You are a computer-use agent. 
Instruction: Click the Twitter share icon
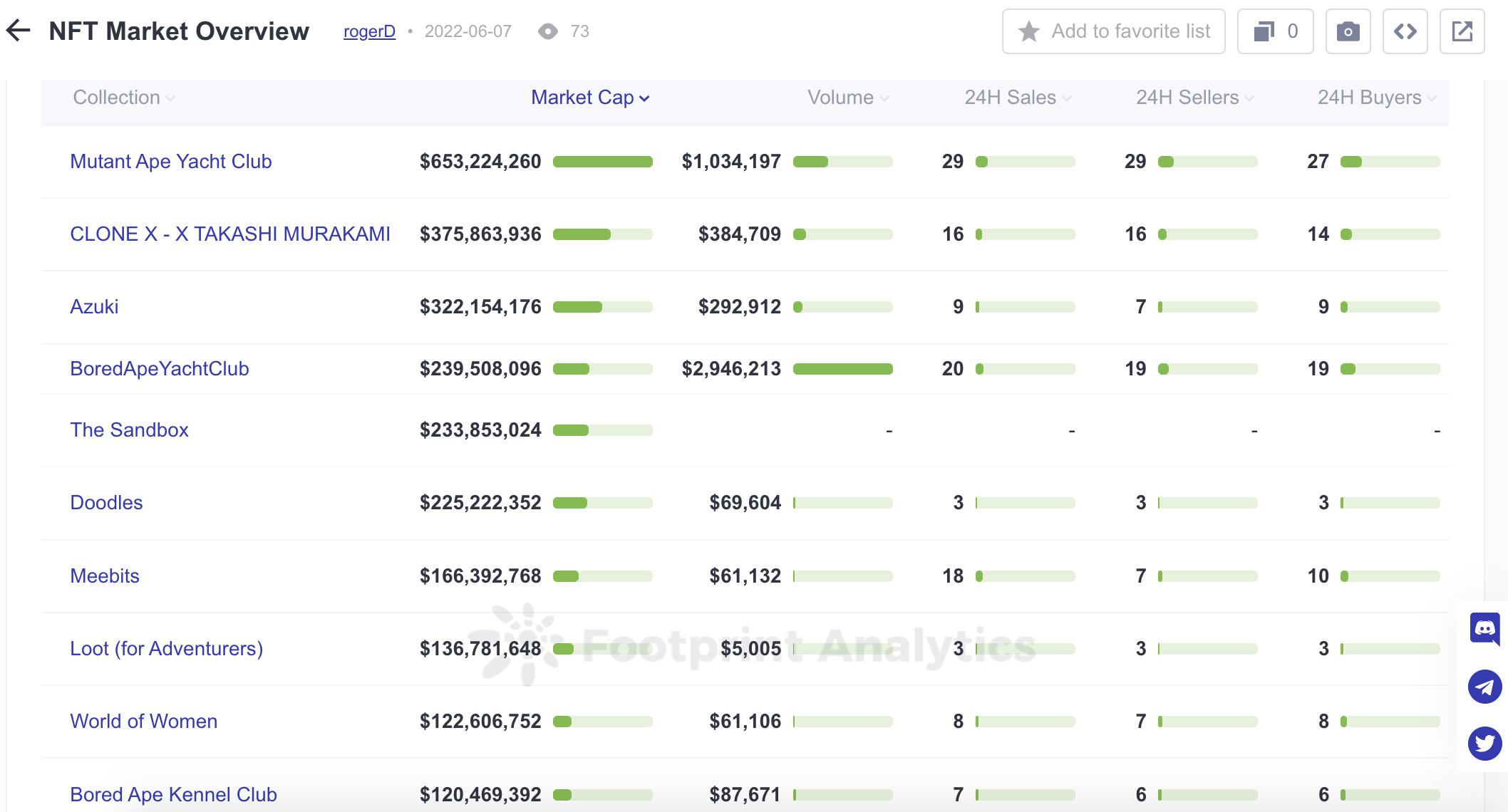tap(1484, 744)
